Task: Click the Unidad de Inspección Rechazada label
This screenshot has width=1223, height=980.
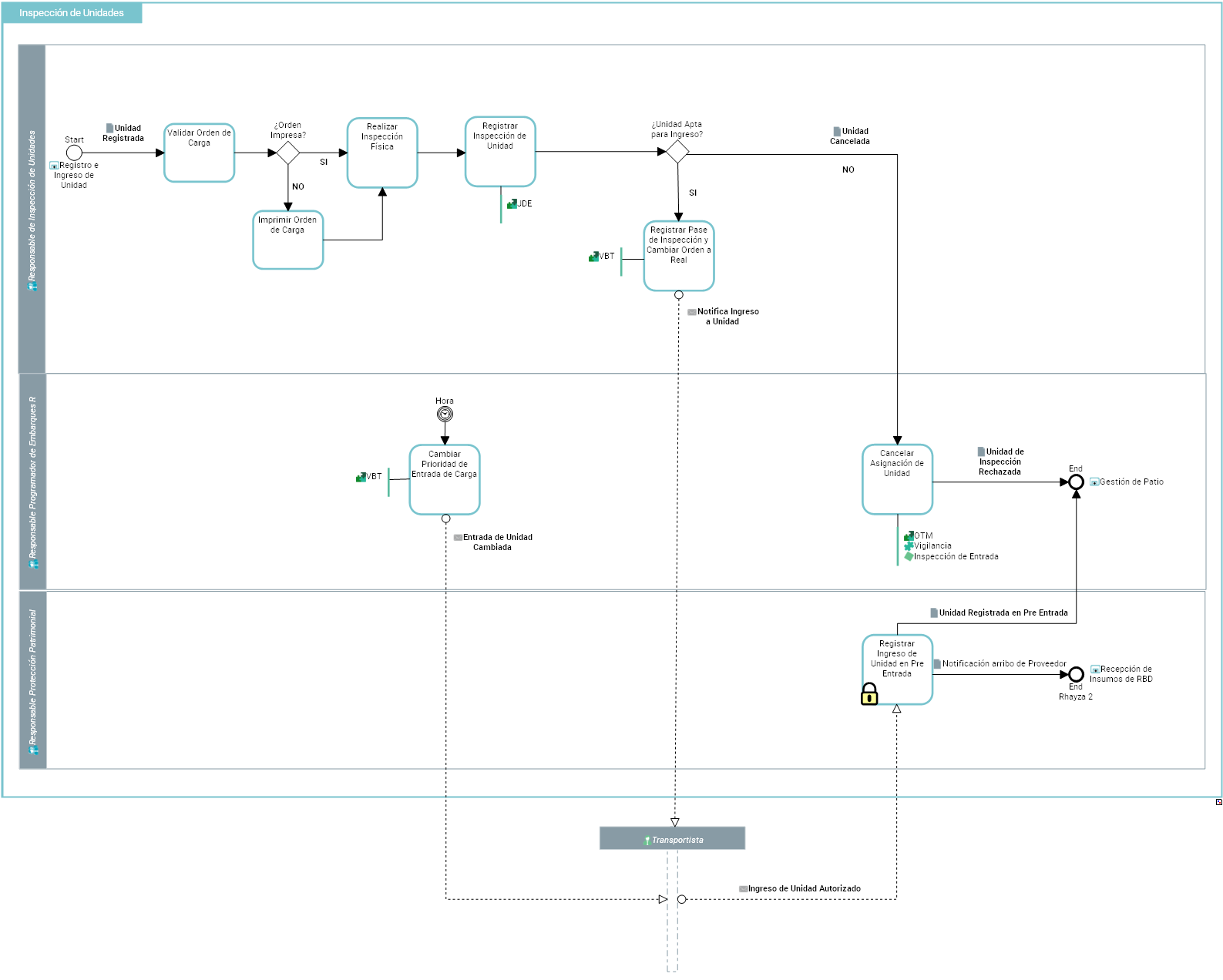Action: coord(1000,462)
